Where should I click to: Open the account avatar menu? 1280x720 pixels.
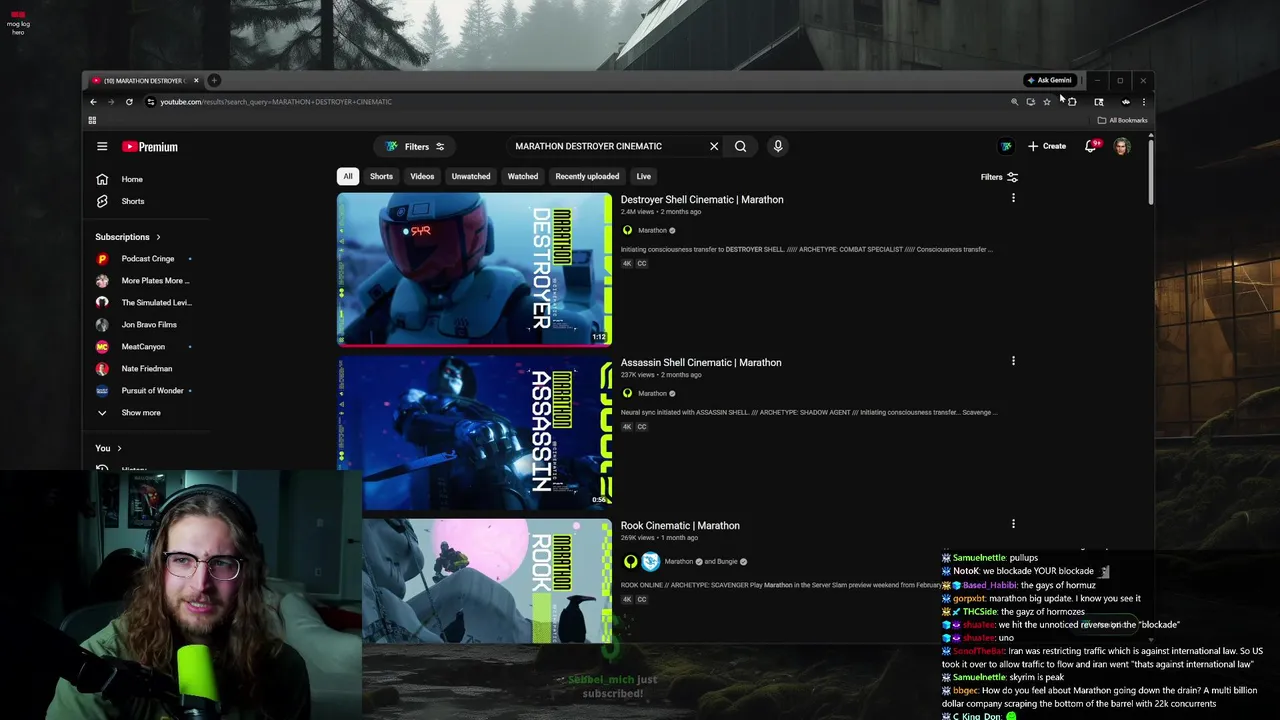[1122, 146]
